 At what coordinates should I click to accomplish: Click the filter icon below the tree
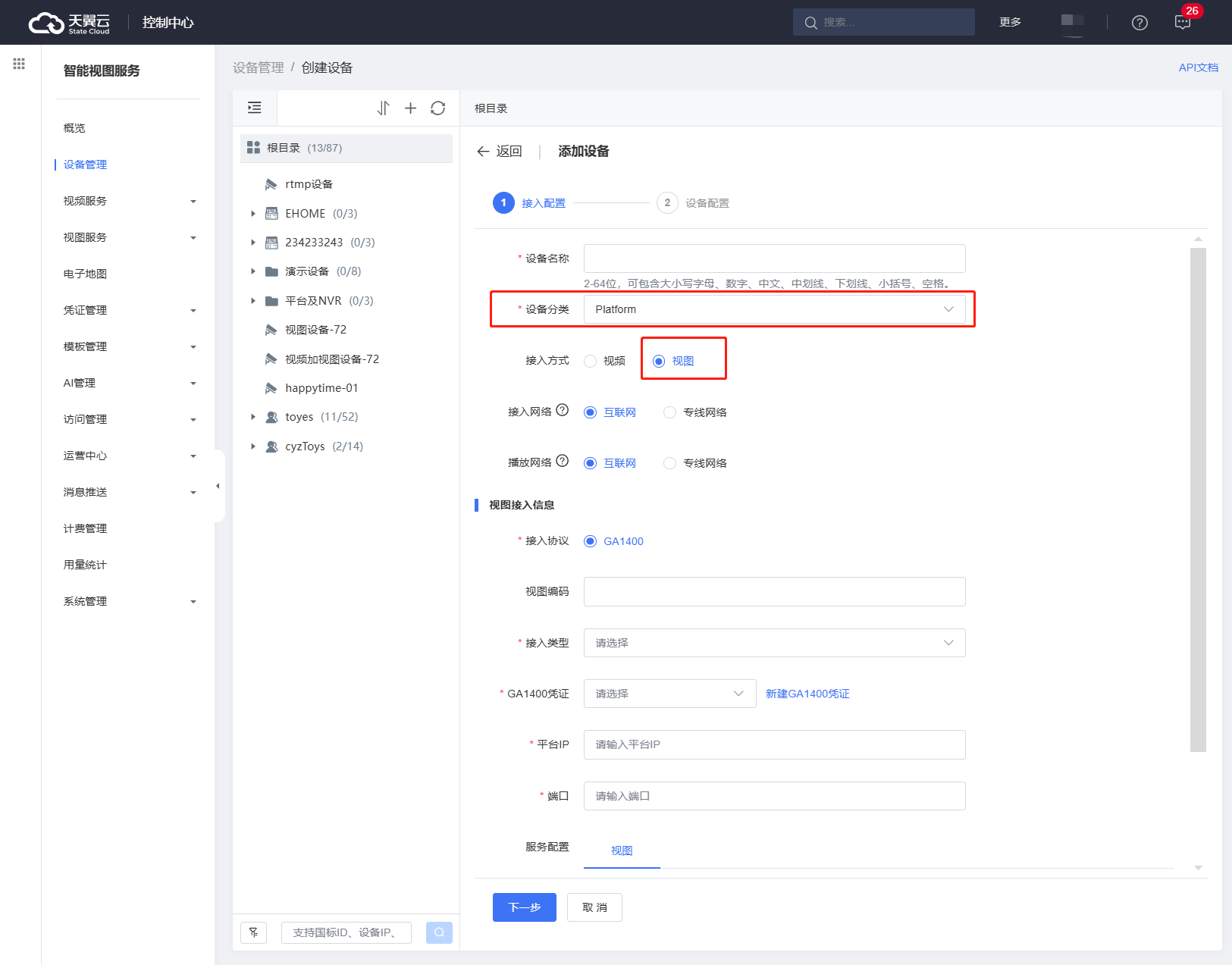(x=253, y=932)
